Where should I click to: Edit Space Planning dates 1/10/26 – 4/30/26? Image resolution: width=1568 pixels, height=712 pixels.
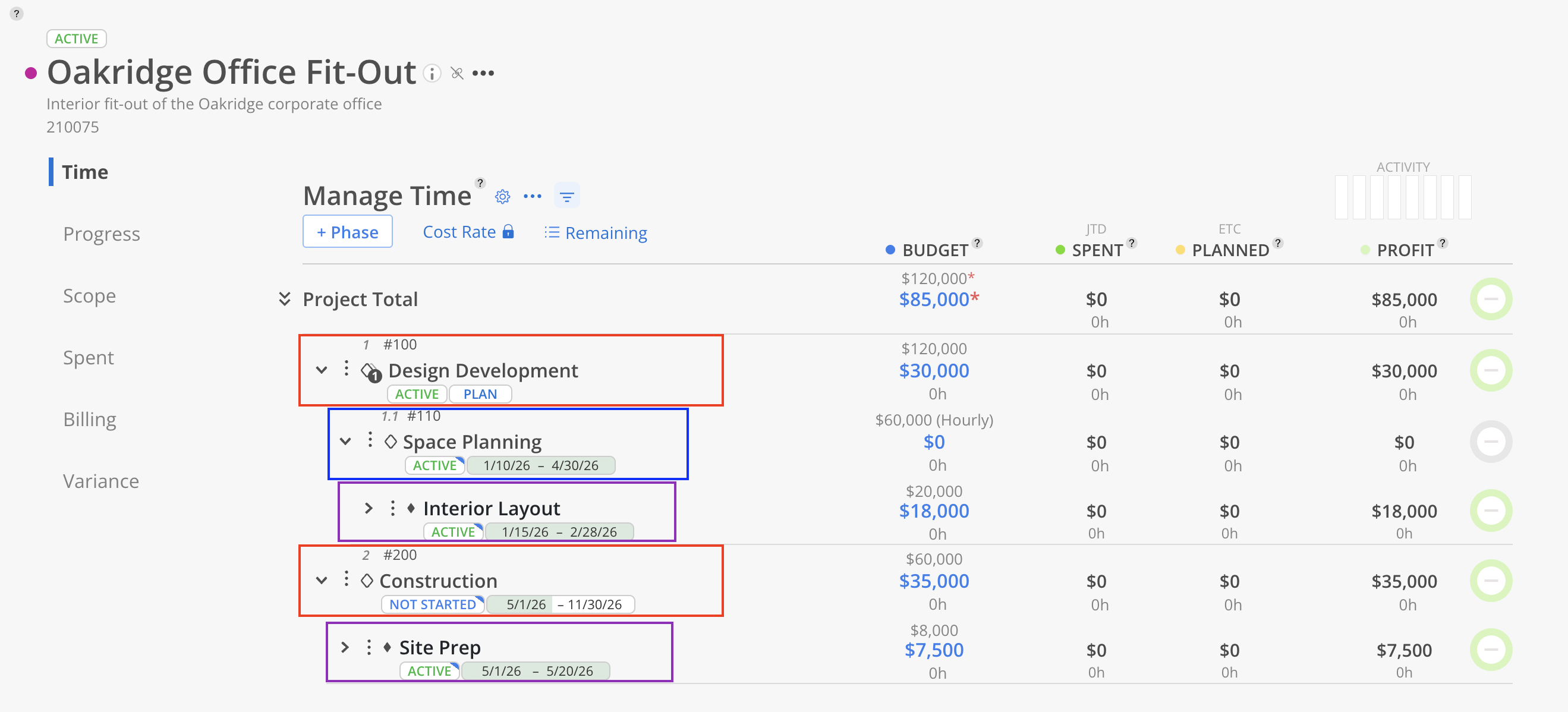[x=541, y=465]
